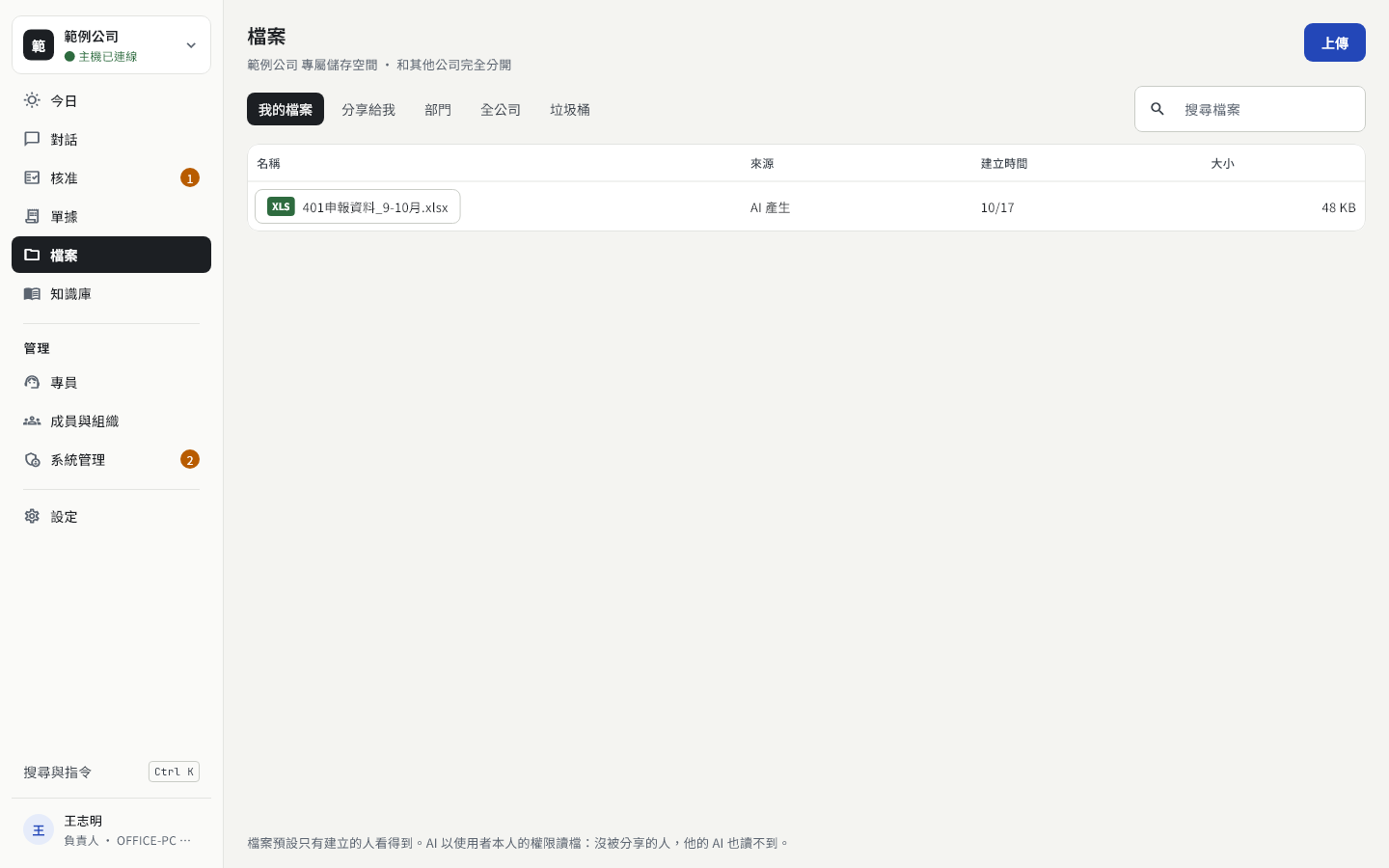Image resolution: width=1389 pixels, height=868 pixels.
Task: Click the 設定 label in sidebar
Action: 64,516
